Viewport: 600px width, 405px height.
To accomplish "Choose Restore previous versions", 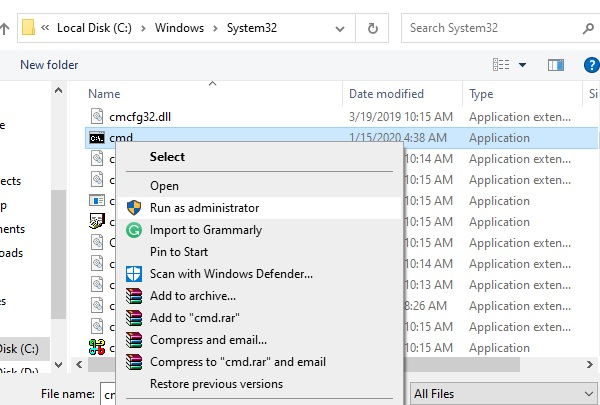I will 216,383.
